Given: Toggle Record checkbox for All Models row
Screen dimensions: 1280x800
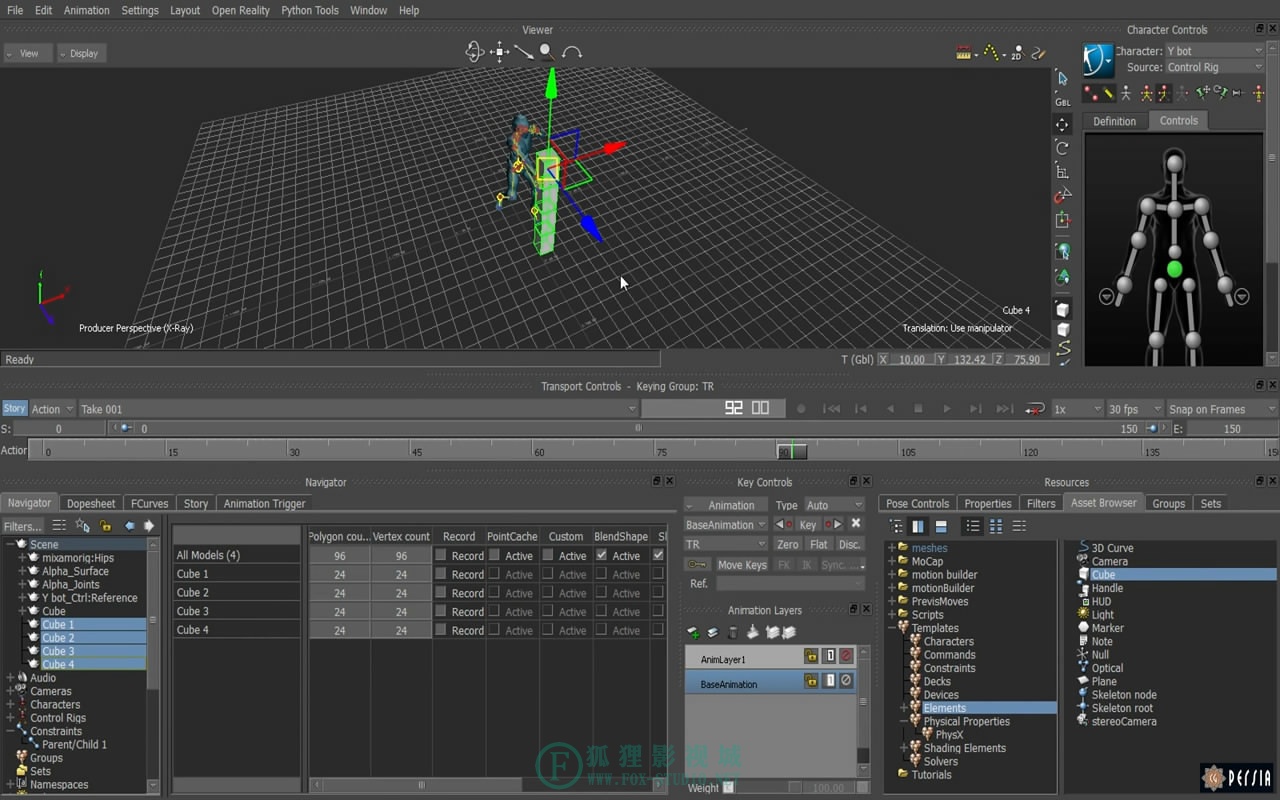Looking at the screenshot, I should pyautogui.click(x=441, y=555).
